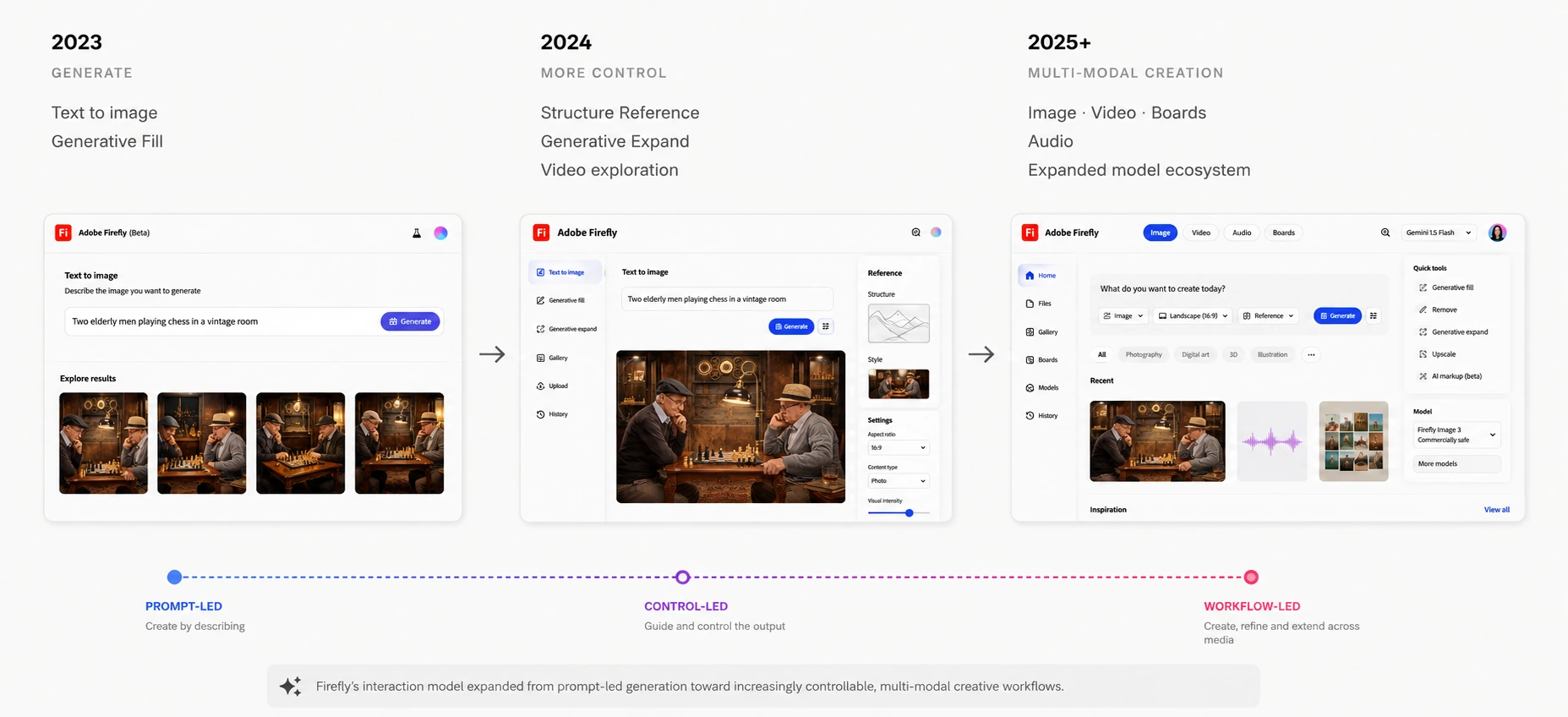Follow the View all link beside Inspiration
Viewport: 1568px width, 717px height.
1496,510
